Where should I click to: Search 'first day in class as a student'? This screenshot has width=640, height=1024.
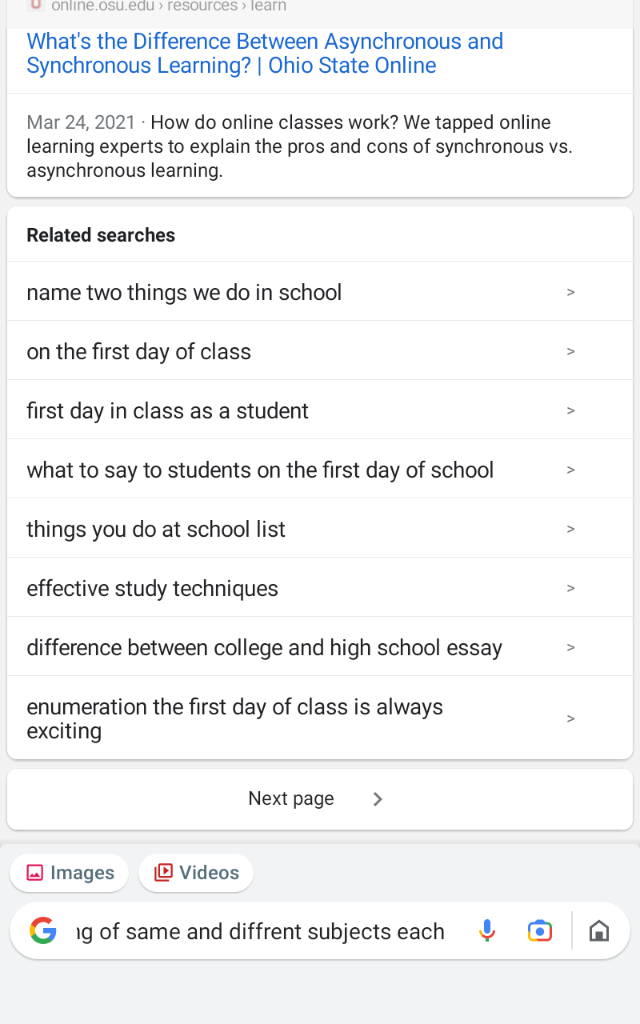(168, 411)
